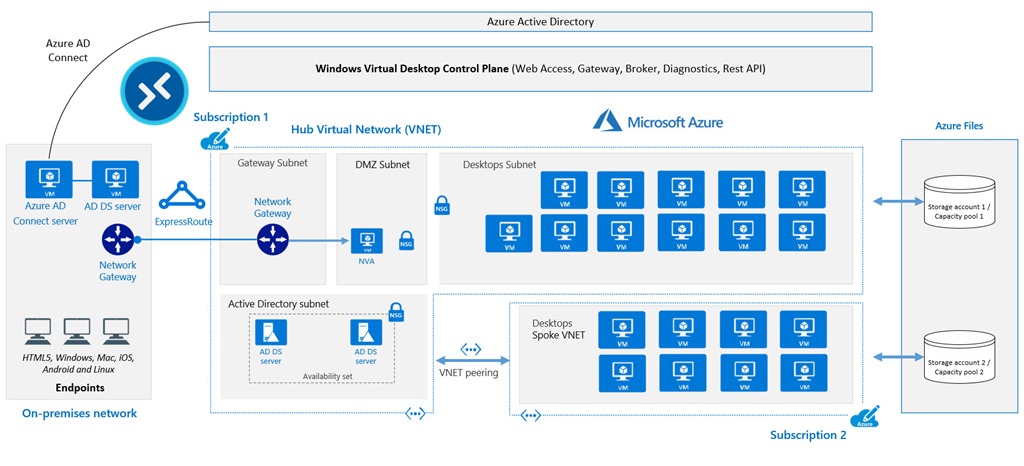
Task: Select the Storage account 1 cylinder
Action: tap(955, 201)
